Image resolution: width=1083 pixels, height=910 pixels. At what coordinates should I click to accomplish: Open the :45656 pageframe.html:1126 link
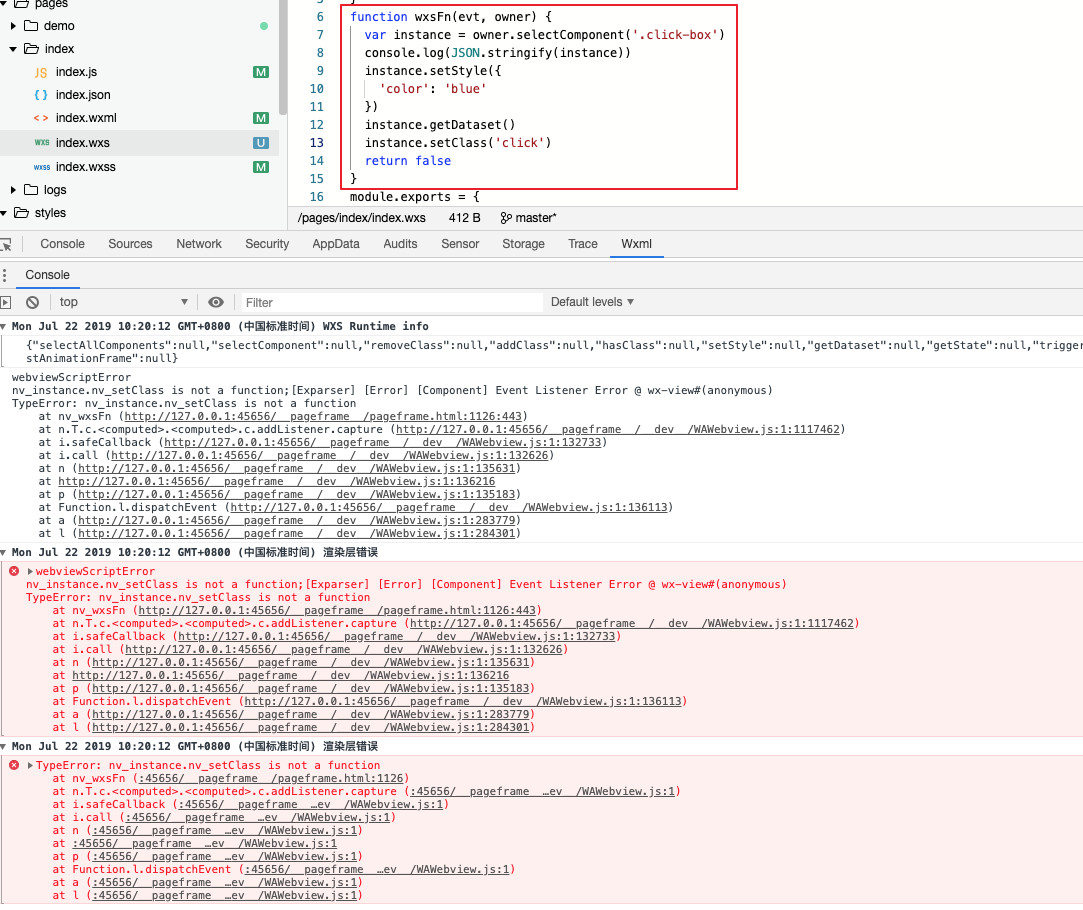coord(271,779)
